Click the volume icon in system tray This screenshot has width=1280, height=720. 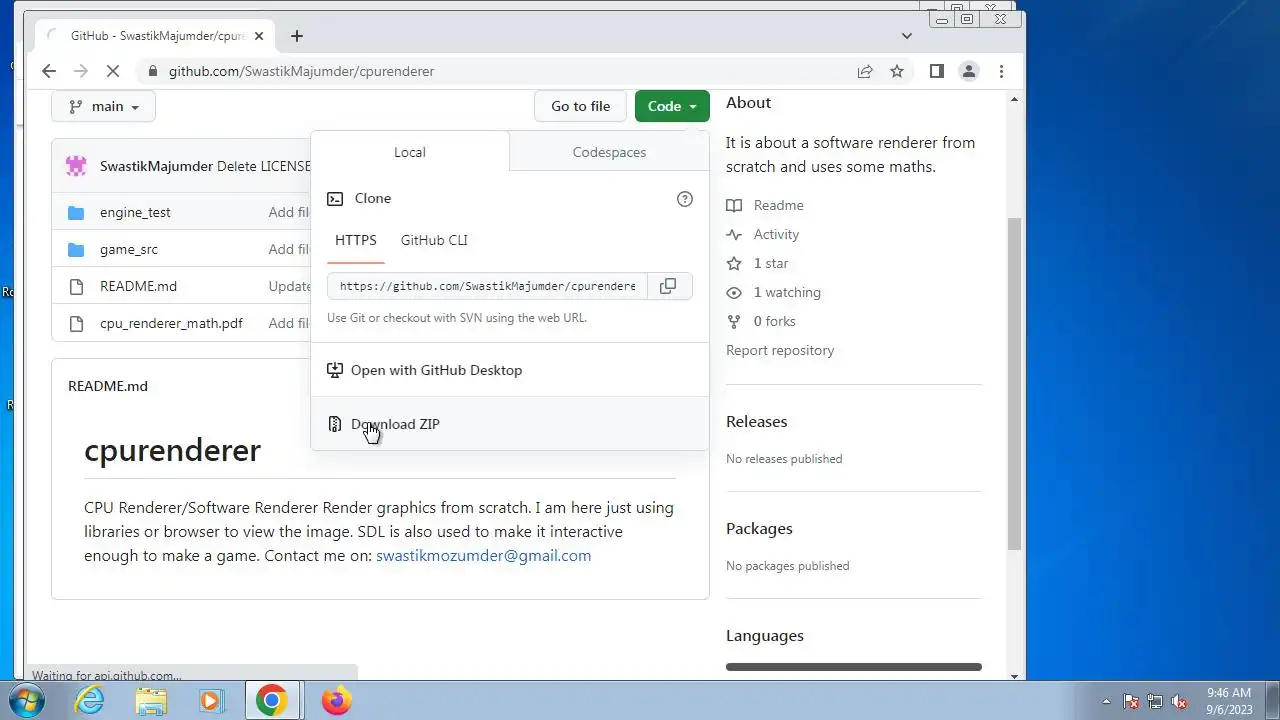point(1179,701)
